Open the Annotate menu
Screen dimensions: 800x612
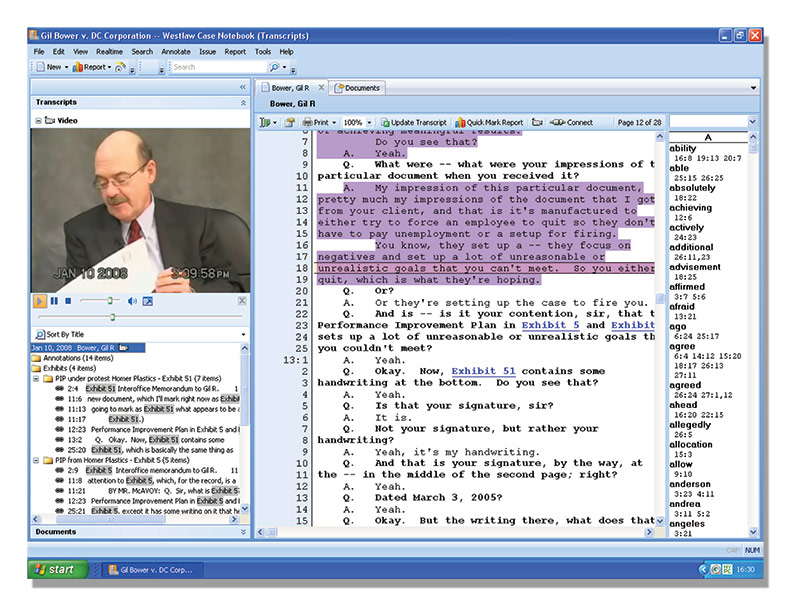click(176, 52)
